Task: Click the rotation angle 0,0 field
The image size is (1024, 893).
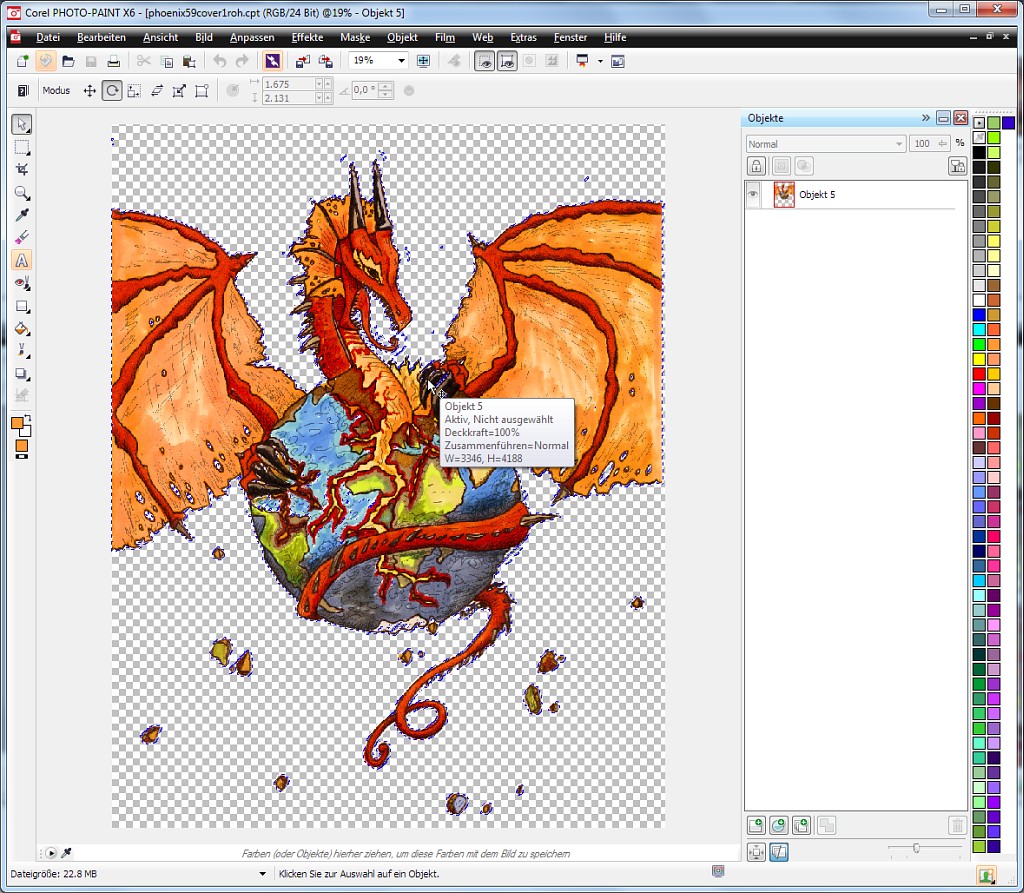Action: [x=364, y=90]
